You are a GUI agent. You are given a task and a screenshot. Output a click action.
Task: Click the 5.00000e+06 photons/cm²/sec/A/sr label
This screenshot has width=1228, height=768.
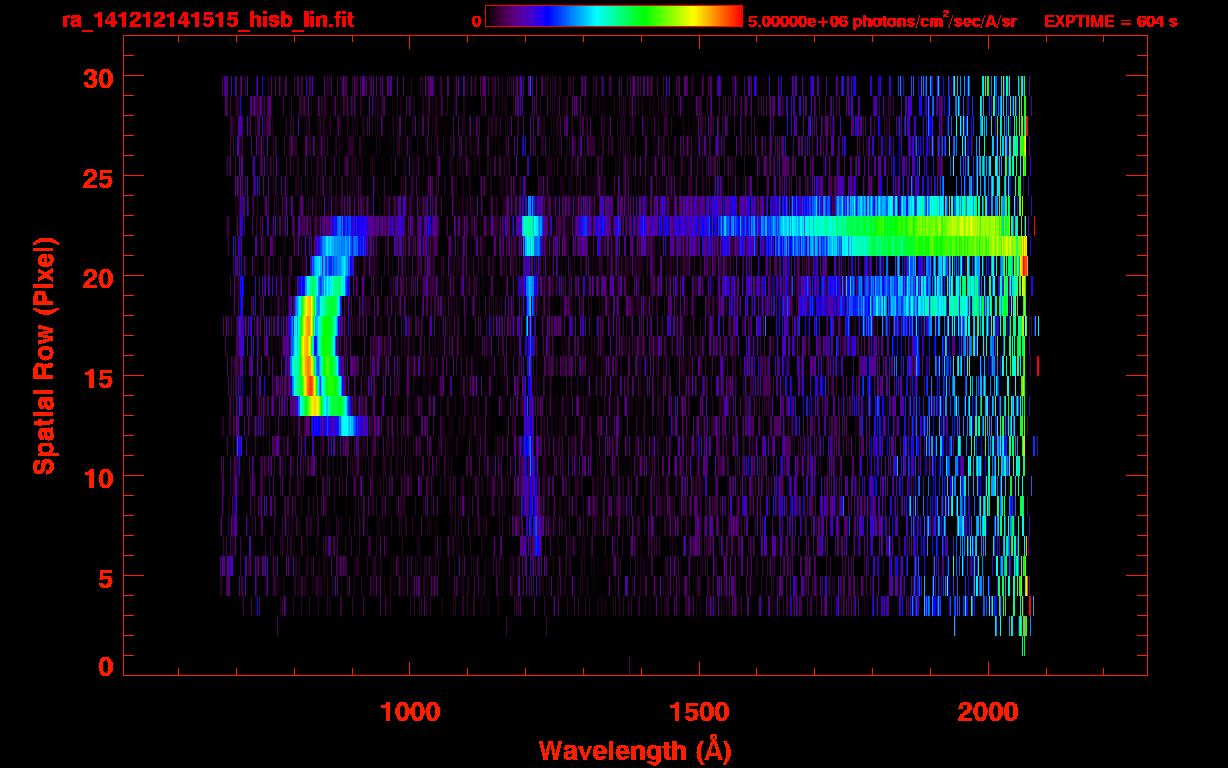[x=882, y=20]
